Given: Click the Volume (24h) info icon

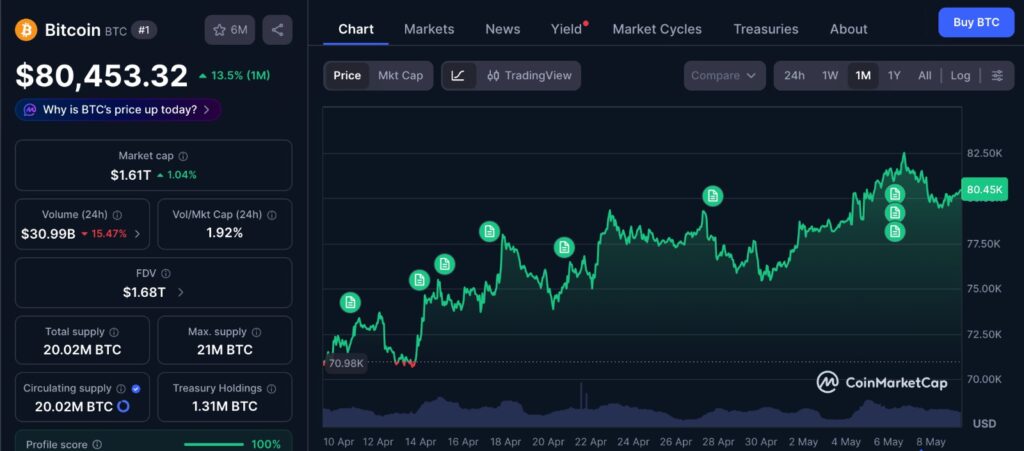Looking at the screenshot, I should [117, 215].
